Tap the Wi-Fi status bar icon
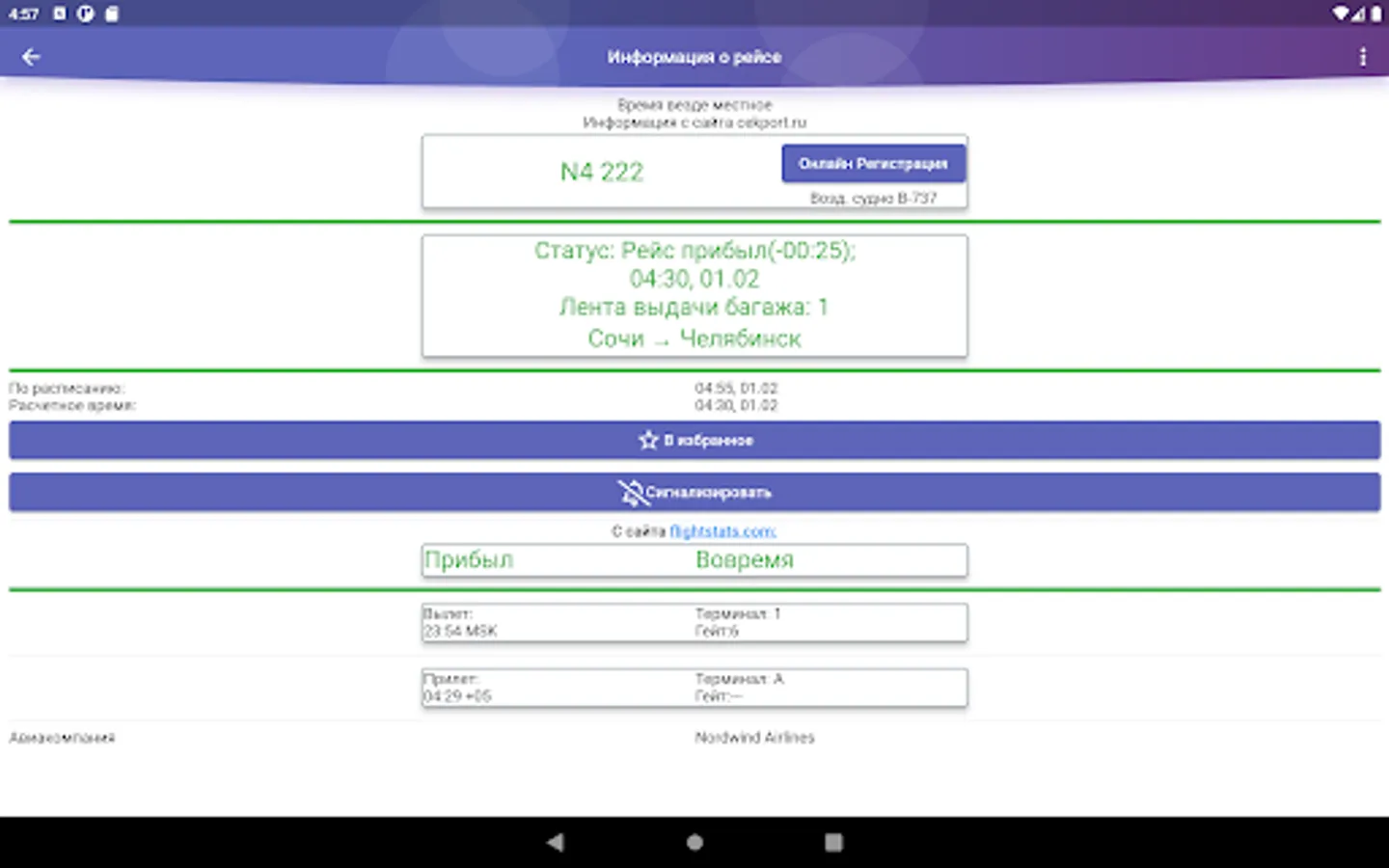The width and height of the screenshot is (1389, 868). pos(1341,14)
